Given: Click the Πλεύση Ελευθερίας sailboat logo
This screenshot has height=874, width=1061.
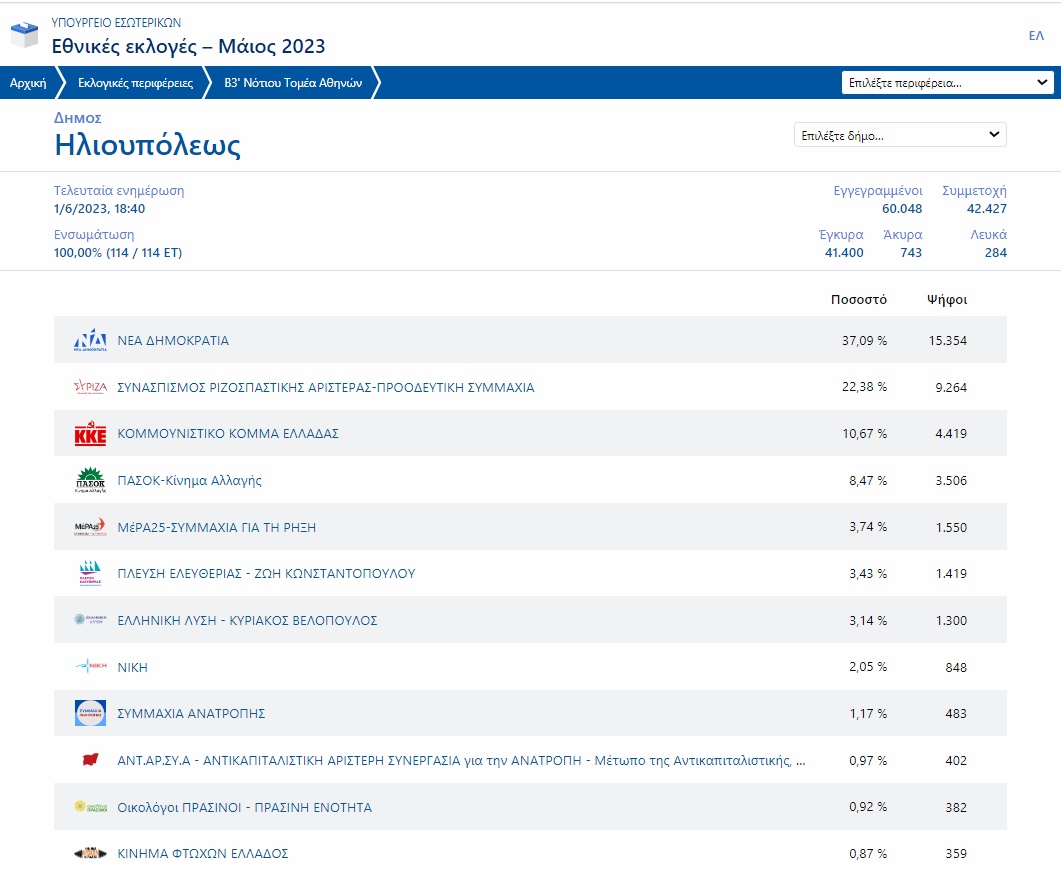Looking at the screenshot, I should pyautogui.click(x=90, y=574).
